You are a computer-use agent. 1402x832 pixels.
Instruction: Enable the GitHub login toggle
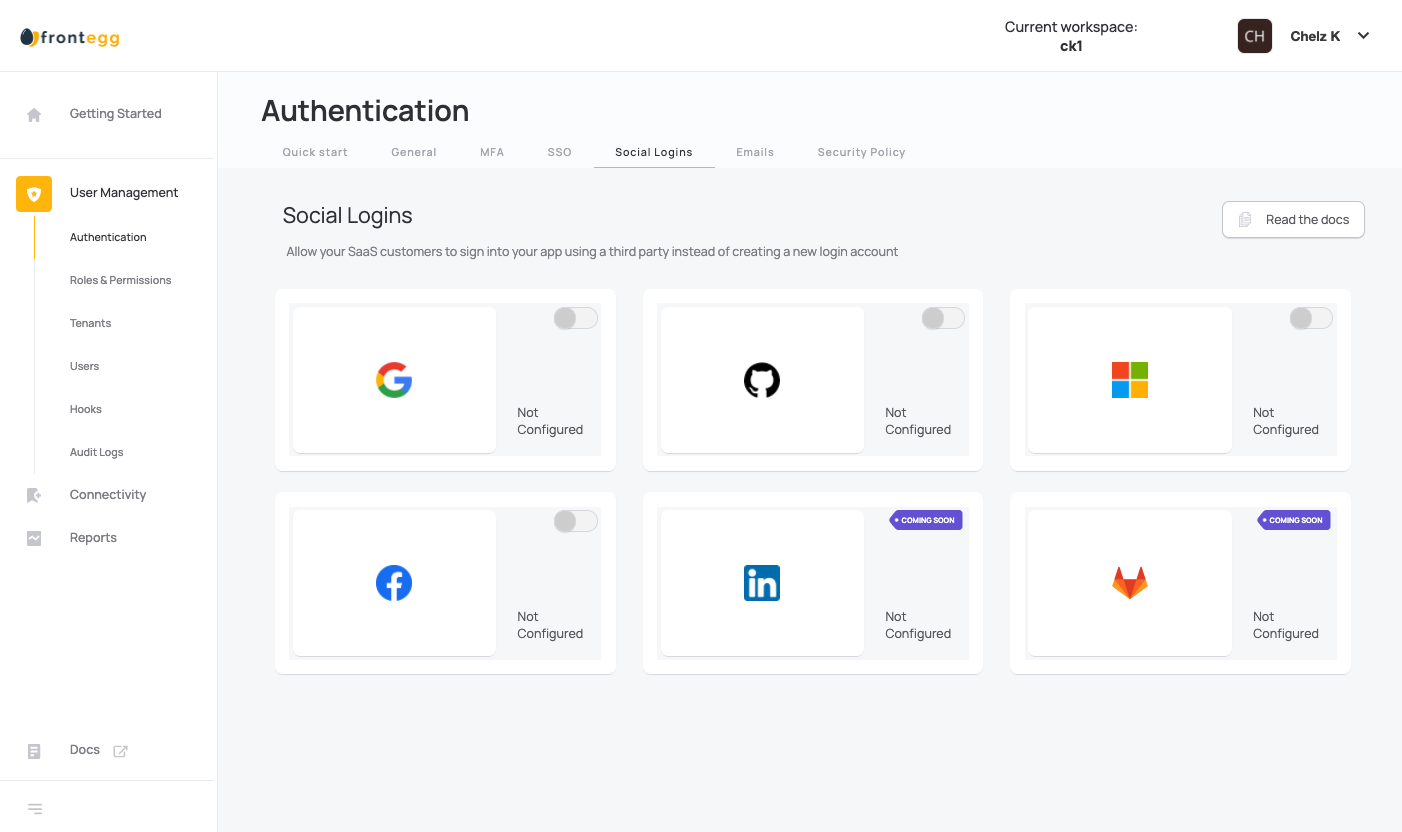click(x=943, y=318)
